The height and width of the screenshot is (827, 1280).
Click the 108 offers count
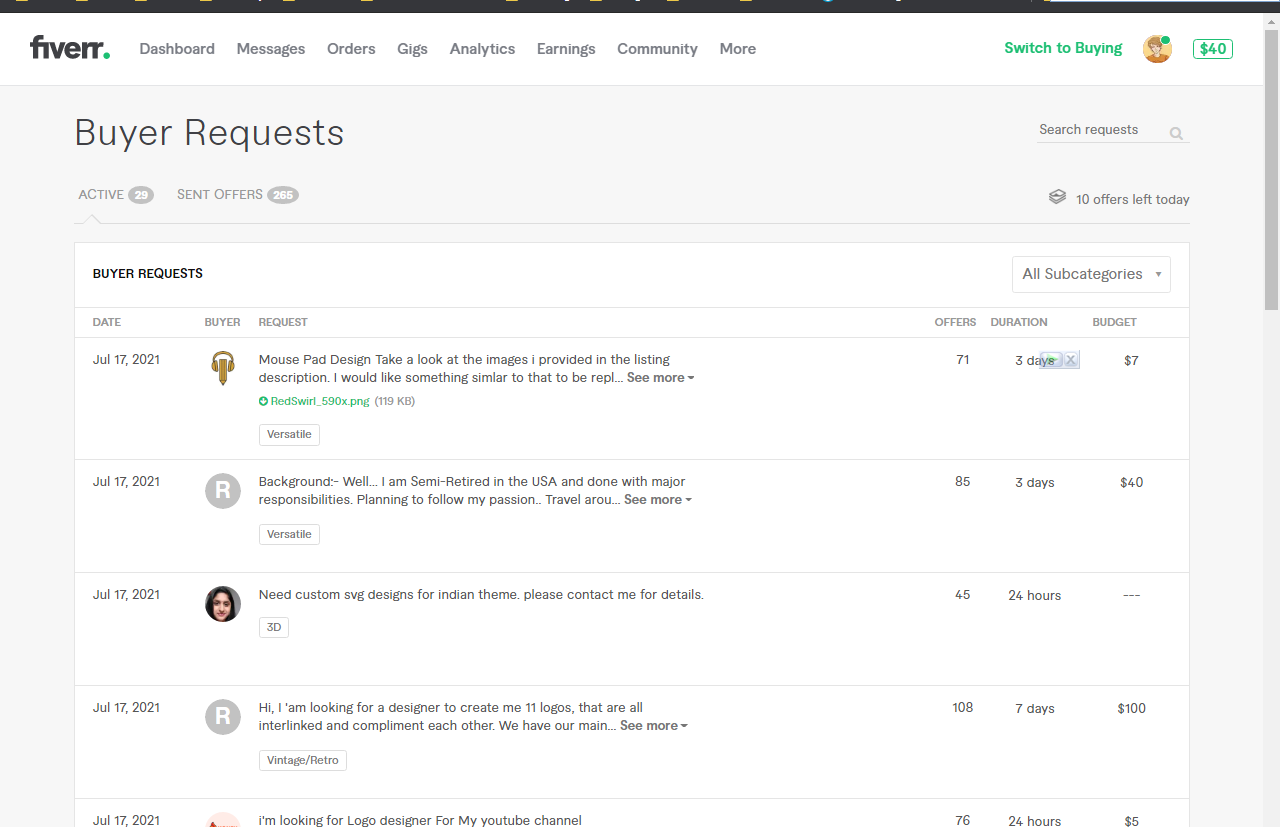tap(962, 707)
